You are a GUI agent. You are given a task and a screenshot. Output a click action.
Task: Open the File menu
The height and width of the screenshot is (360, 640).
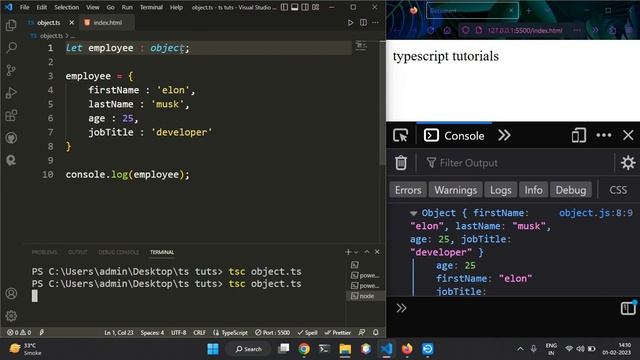tap(24, 7)
